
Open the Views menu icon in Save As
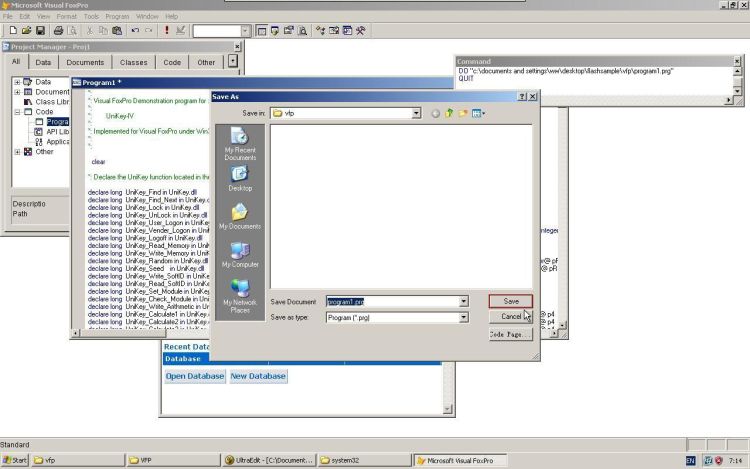point(478,113)
